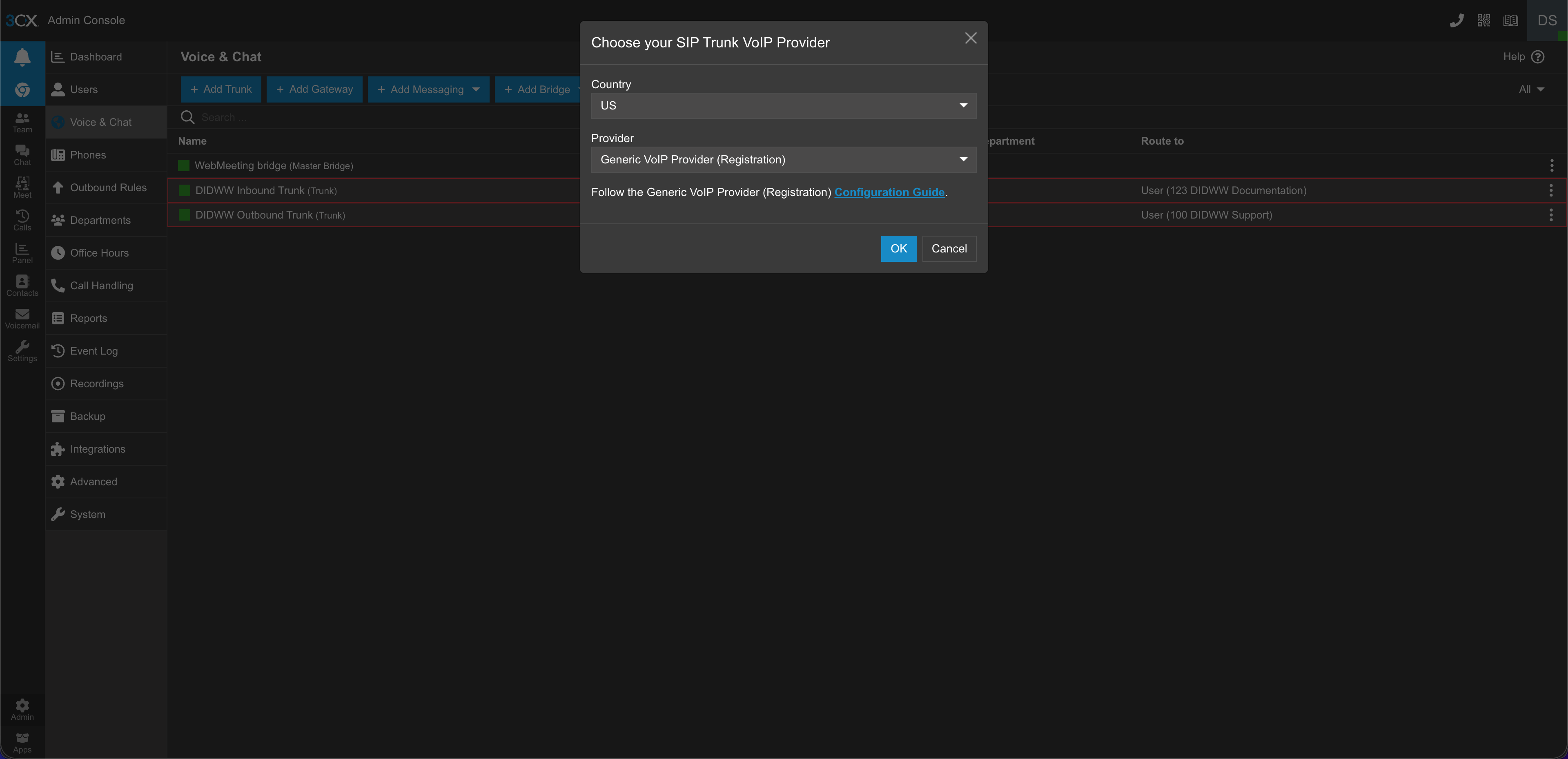This screenshot has width=1568, height=759.
Task: Click the Help question mark icon
Action: [x=1537, y=57]
